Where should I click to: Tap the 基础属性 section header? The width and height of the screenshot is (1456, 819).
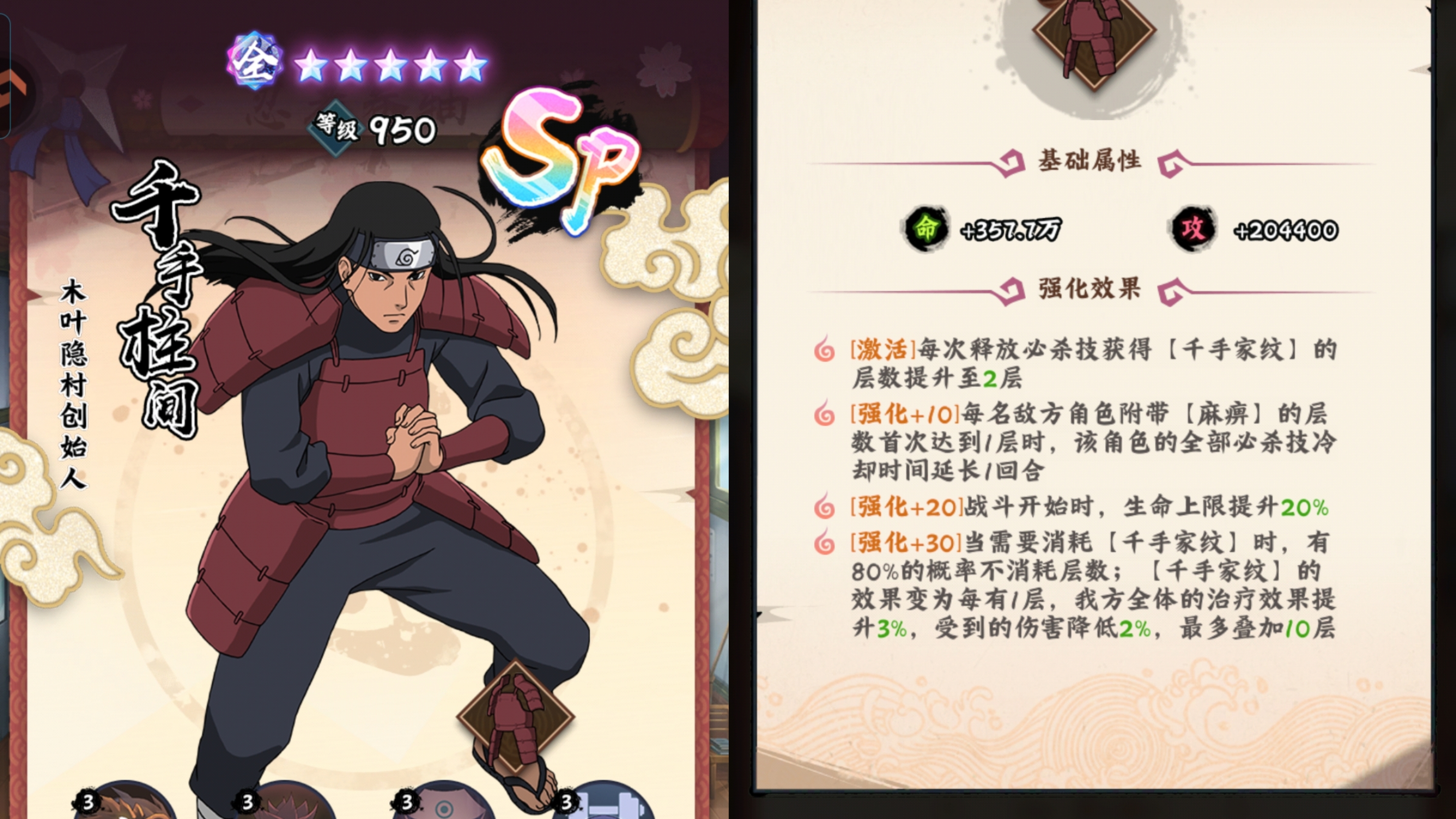(1089, 161)
